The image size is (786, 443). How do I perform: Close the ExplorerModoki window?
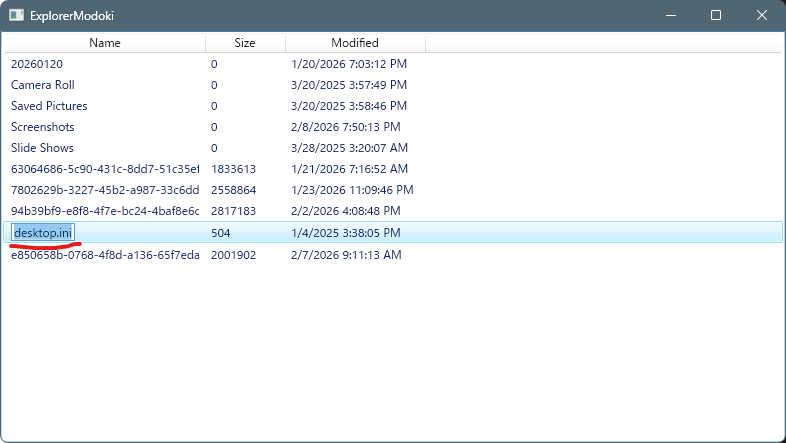click(x=762, y=16)
